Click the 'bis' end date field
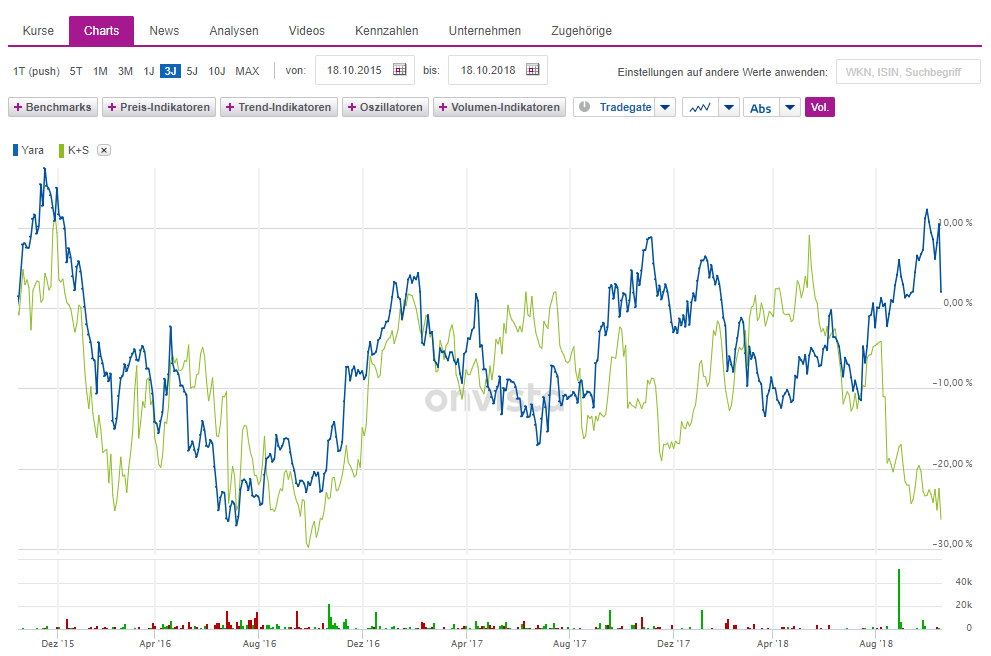Viewport: 991px width, 656px height. (498, 70)
